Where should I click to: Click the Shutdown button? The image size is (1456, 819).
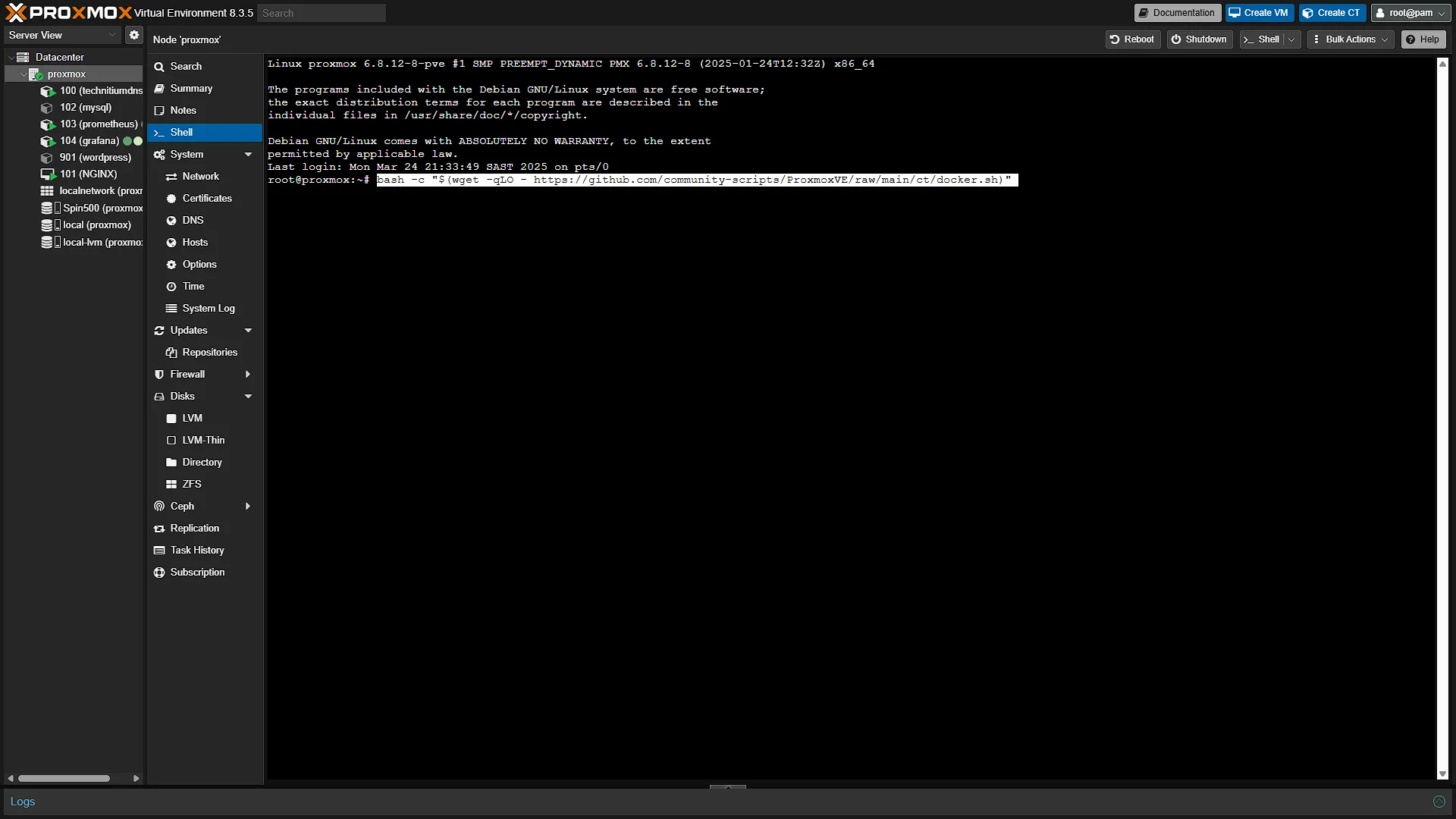click(1199, 39)
